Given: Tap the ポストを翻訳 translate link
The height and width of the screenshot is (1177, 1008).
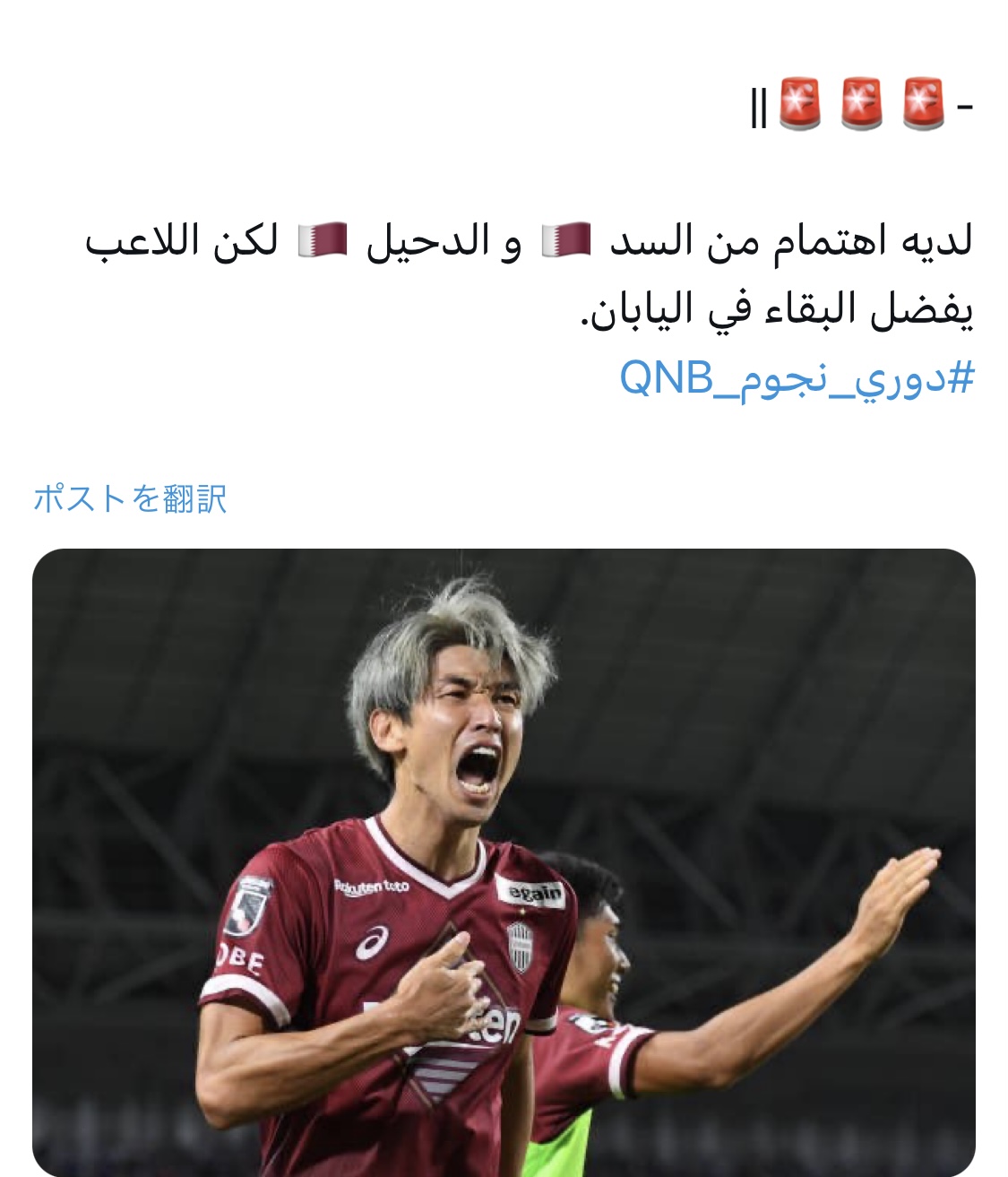Looking at the screenshot, I should pos(130,498).
